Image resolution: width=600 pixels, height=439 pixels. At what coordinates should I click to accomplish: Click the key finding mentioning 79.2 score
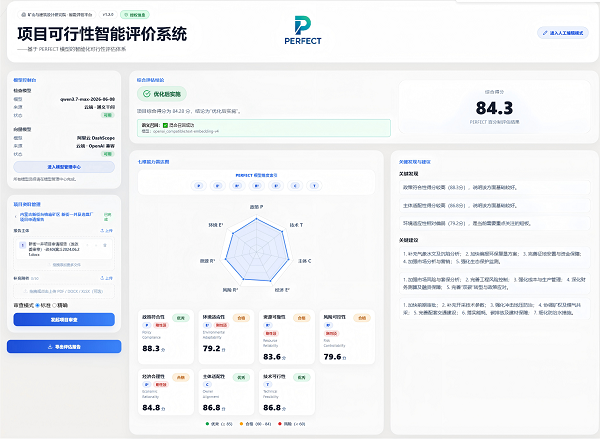tap(494, 223)
